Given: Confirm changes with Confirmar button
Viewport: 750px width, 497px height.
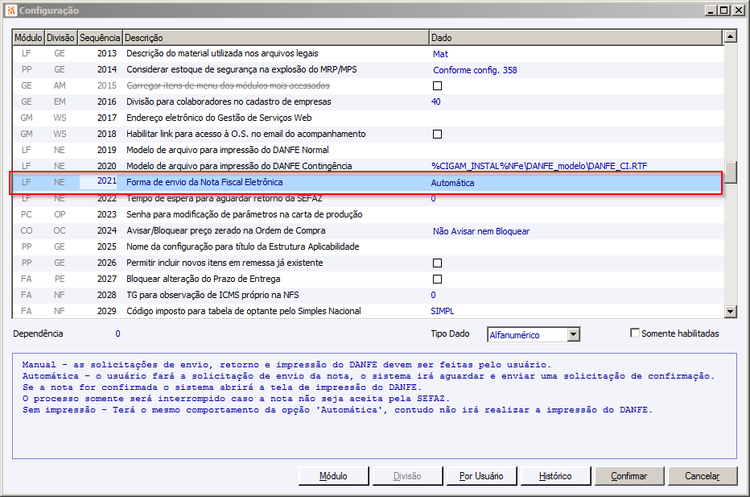Looking at the screenshot, I should coord(629,476).
